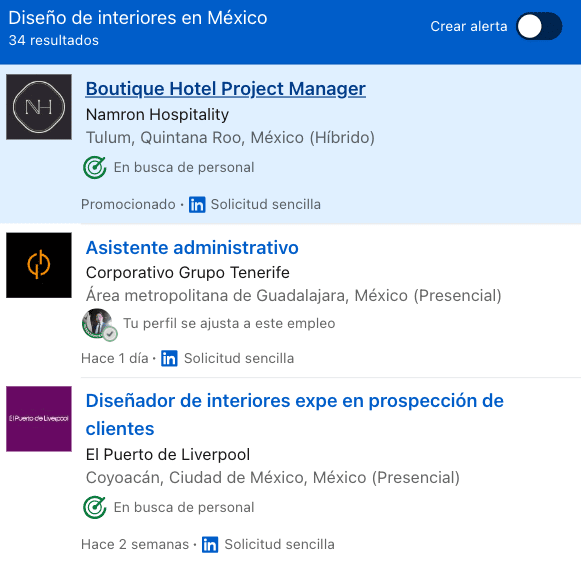This screenshot has width=581, height=561.
Task: Click the El Puerto de Liverpool company name
Action: pos(168,454)
